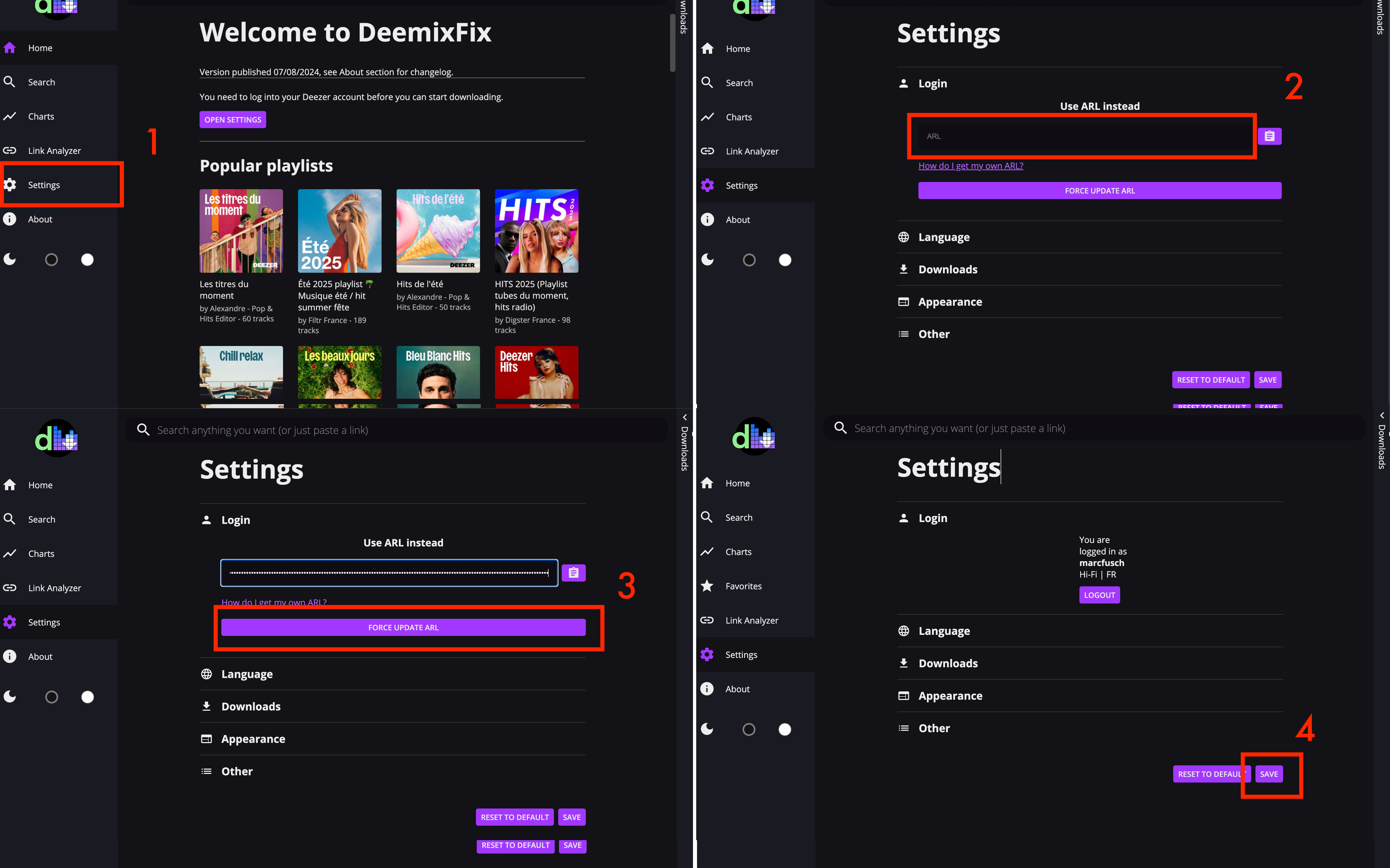Select the moon theme on the filled-ARL settings screen
The width and height of the screenshot is (1390, 868).
[x=10, y=697]
